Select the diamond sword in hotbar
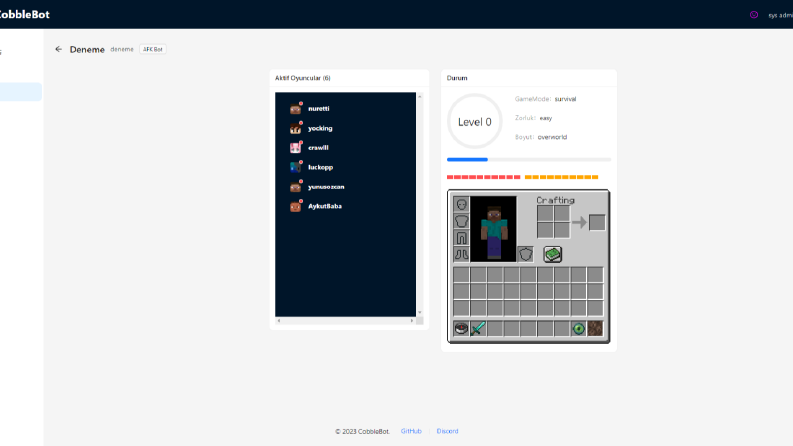 point(478,329)
